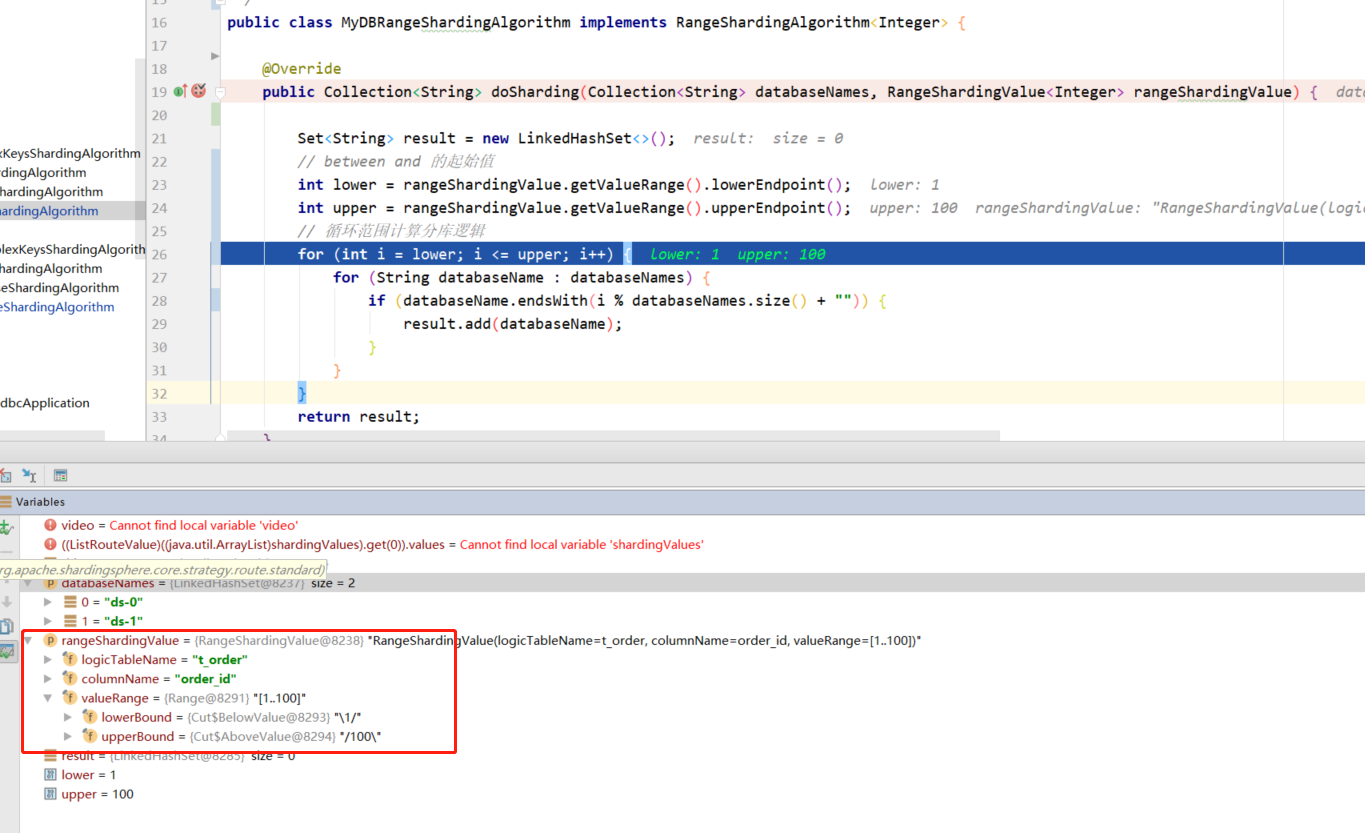Viewport: 1365px width, 833px height.
Task: Click the breakpoint icon on line 19
Action: pyautogui.click(x=198, y=91)
